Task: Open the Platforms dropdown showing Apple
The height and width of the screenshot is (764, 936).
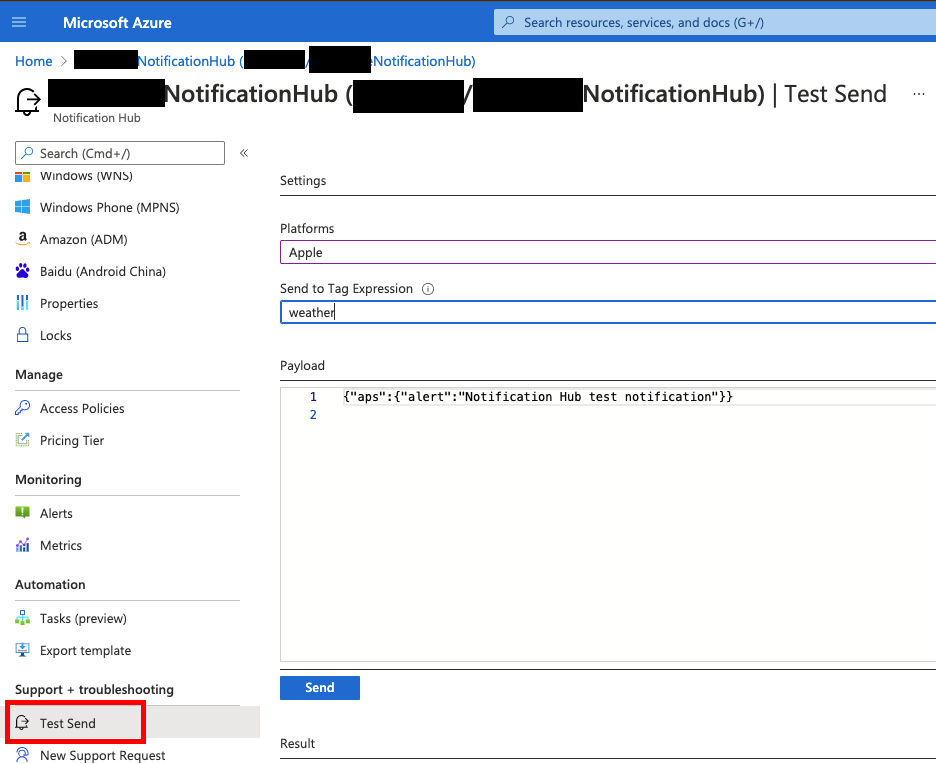Action: (608, 252)
